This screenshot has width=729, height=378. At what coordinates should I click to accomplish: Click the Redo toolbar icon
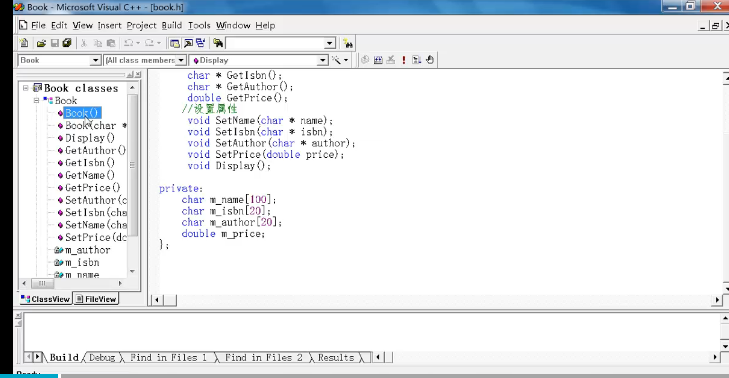click(x=149, y=43)
